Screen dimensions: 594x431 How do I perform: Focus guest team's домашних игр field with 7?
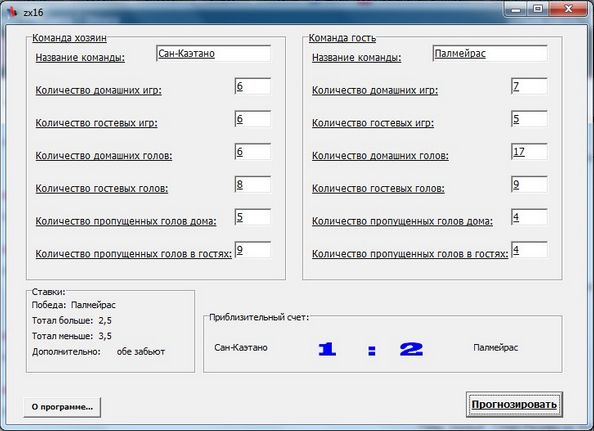click(529, 86)
